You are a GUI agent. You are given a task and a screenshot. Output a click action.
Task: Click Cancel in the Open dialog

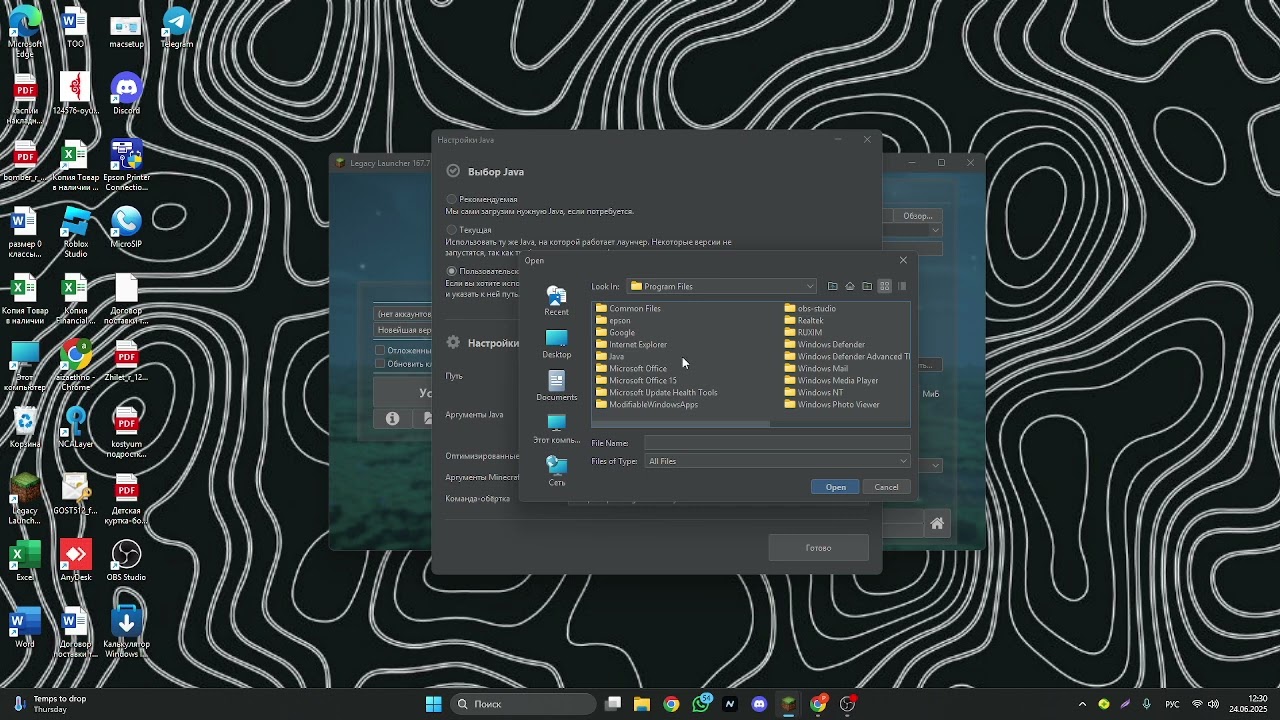pos(886,487)
